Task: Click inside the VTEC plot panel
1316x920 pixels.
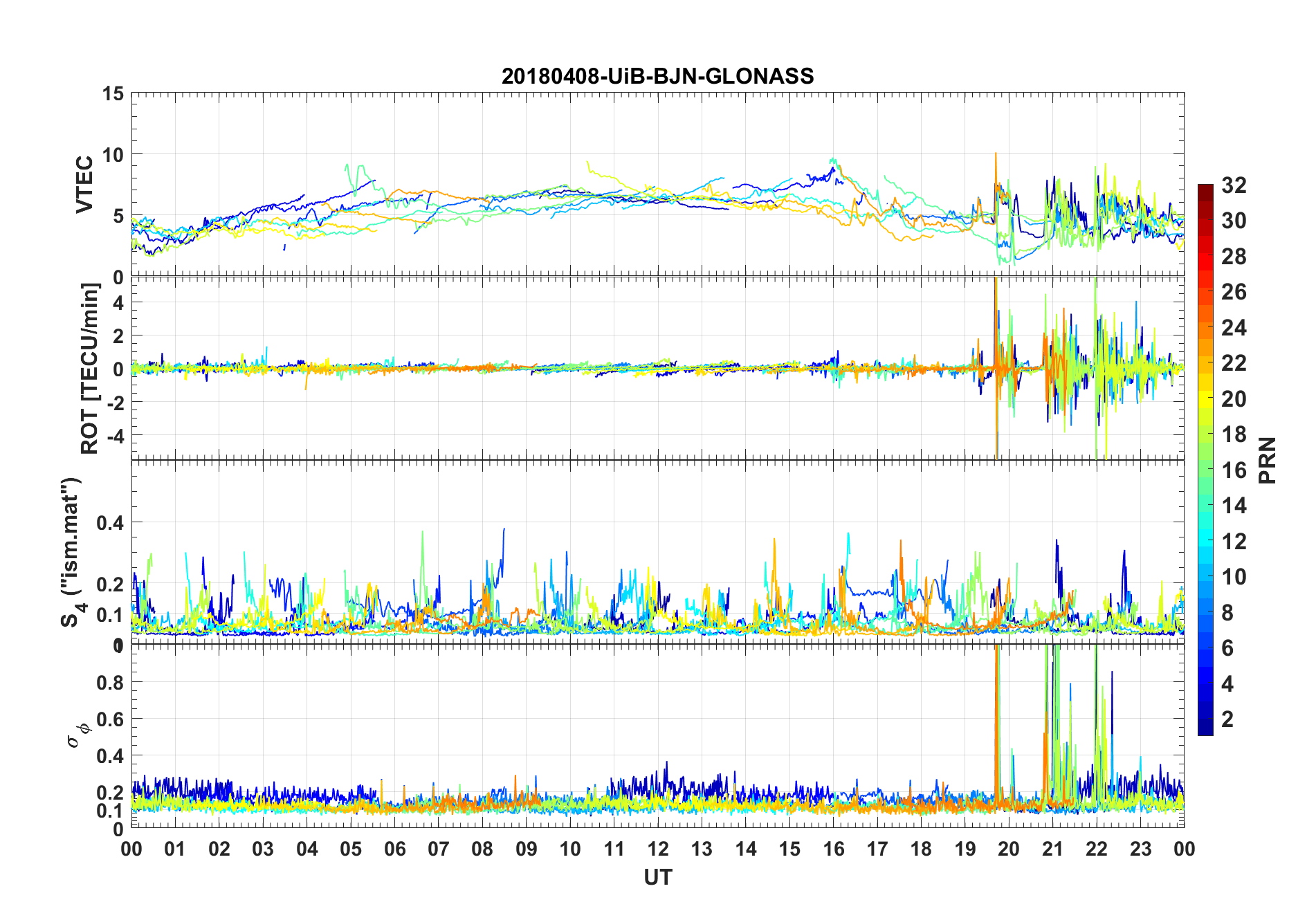Action: point(657,185)
